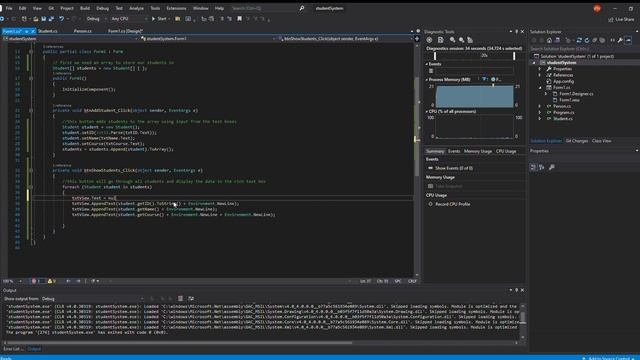640x360 pixels.
Task: Click the Clear All icon in the Output toolbar
Action: pos(180,299)
